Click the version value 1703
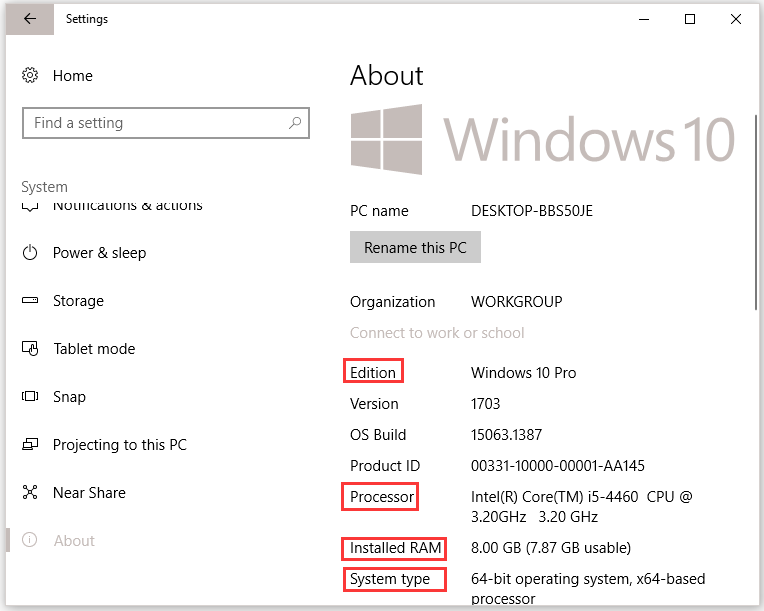 (485, 404)
